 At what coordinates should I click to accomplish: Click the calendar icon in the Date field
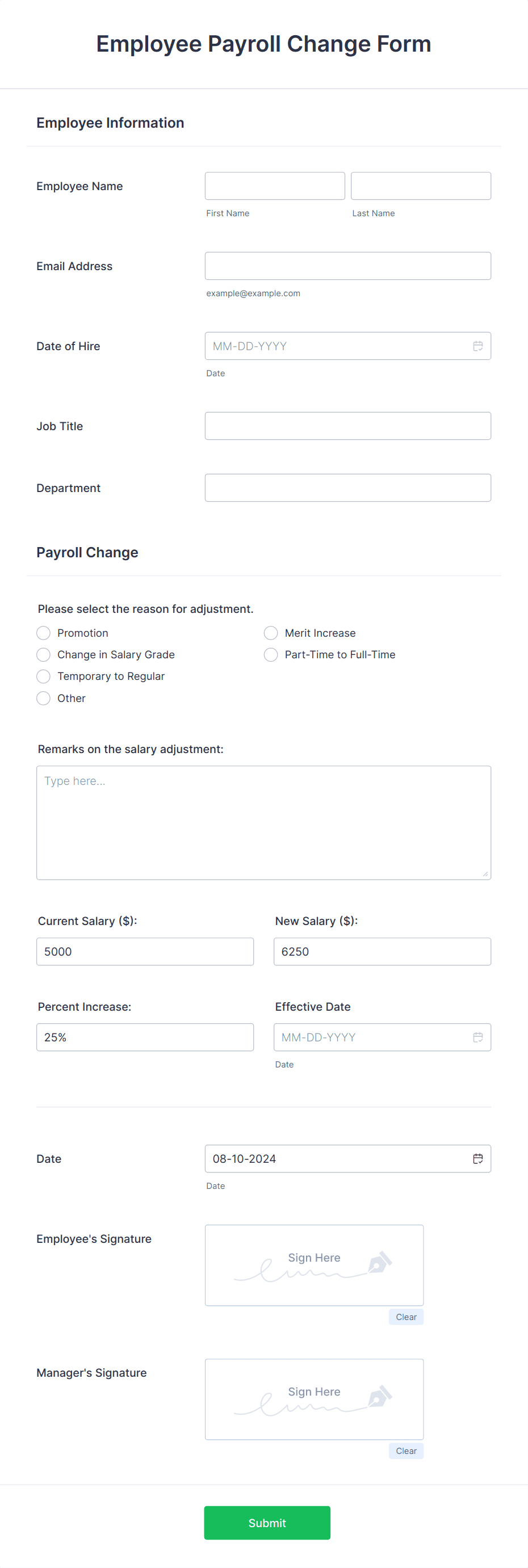478,1159
